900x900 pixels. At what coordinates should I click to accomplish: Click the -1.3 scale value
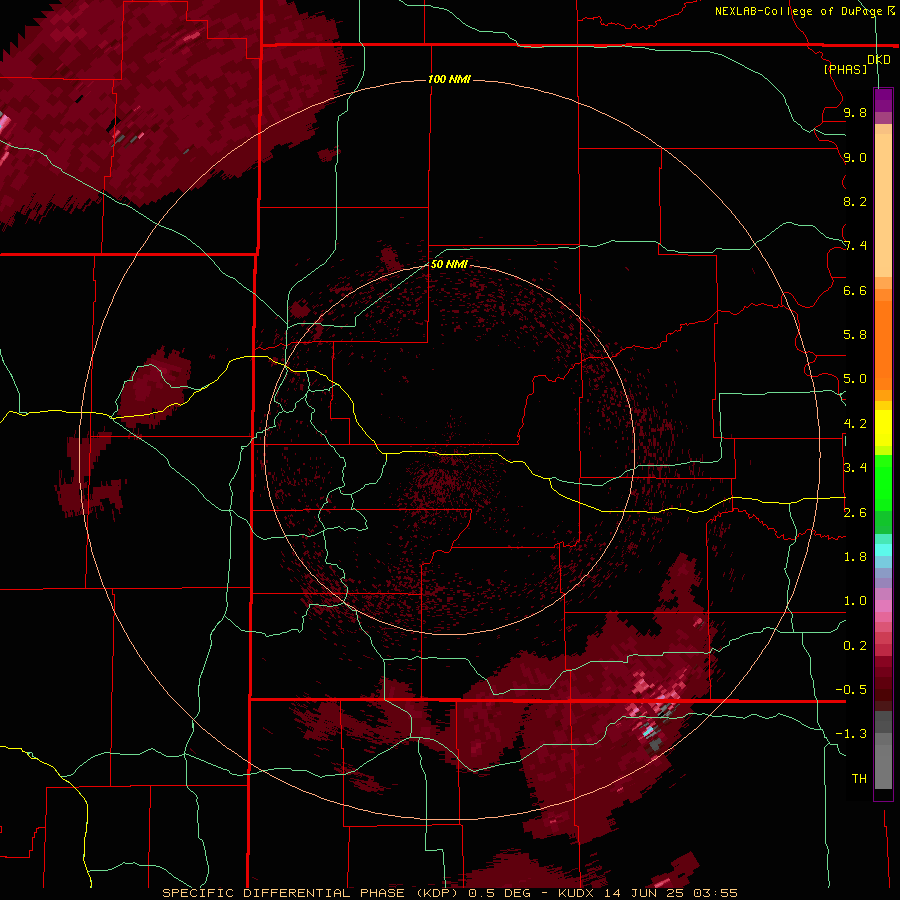pyautogui.click(x=851, y=734)
